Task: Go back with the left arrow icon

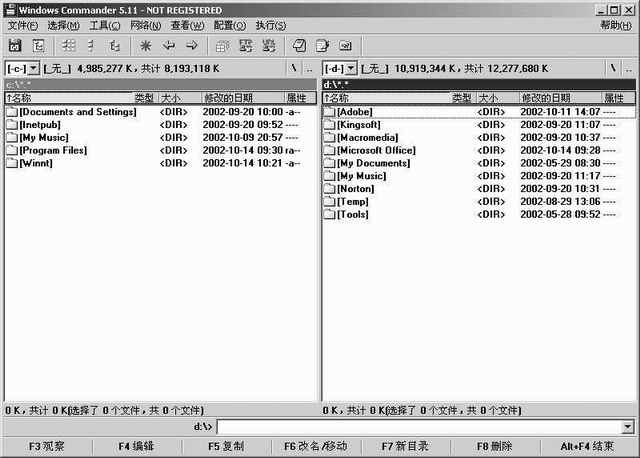Action: pos(169,46)
